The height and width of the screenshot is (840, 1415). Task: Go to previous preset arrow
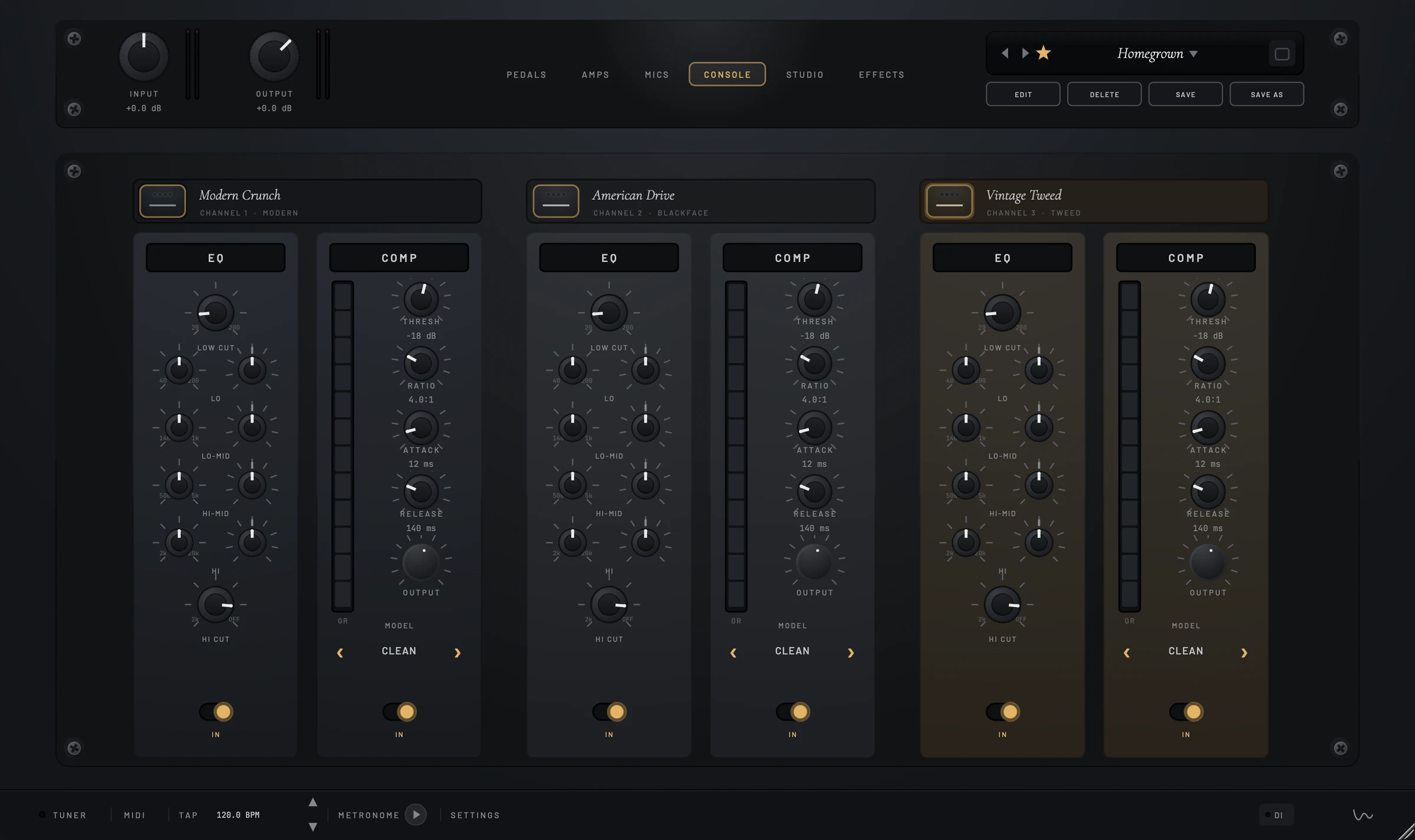[x=1005, y=53]
